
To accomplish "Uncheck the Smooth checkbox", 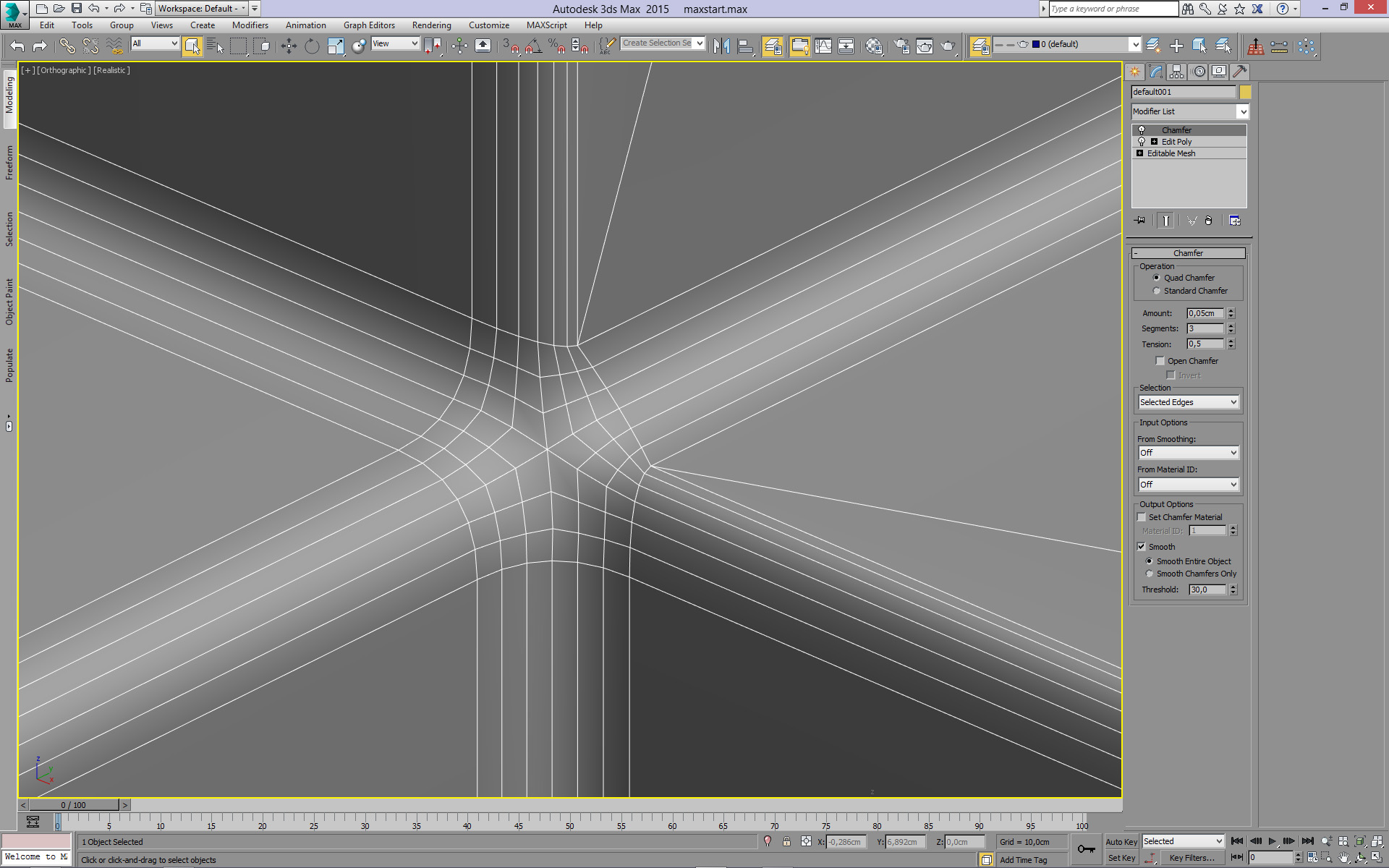I will pos(1142,547).
